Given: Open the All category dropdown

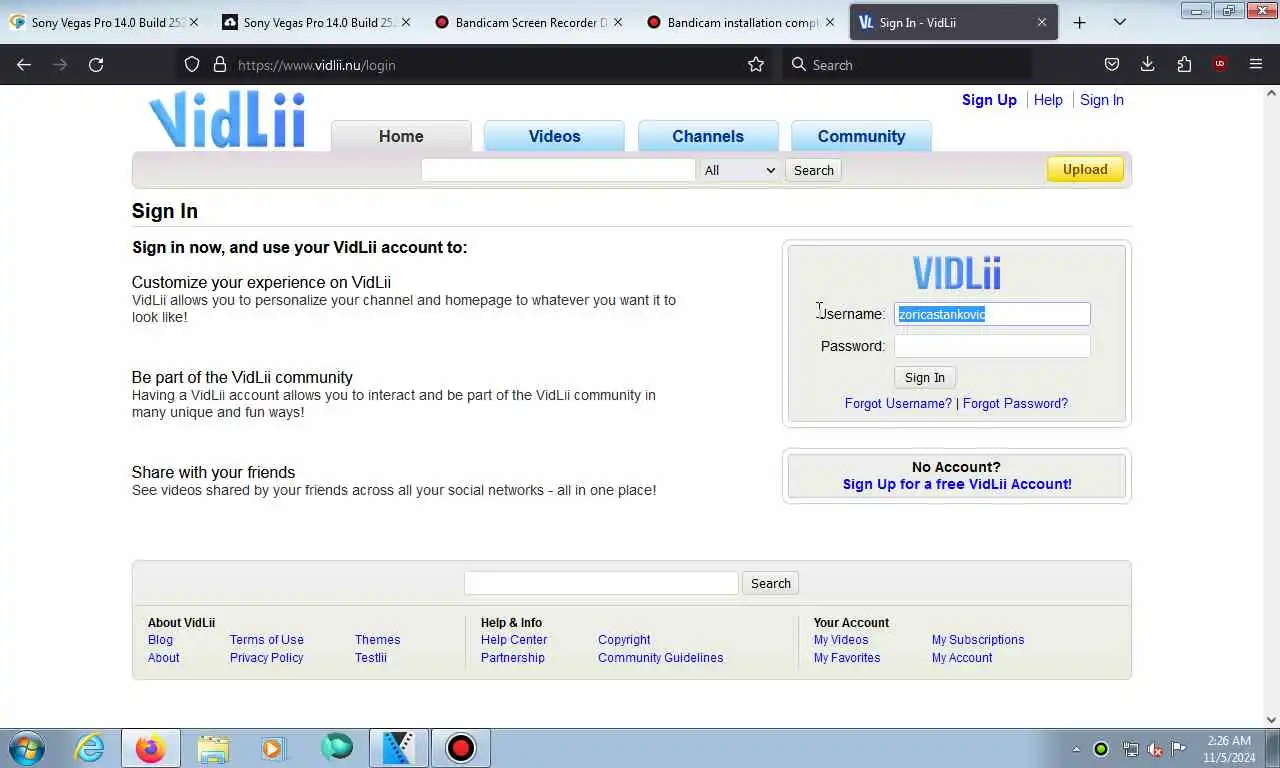Looking at the screenshot, I should [740, 170].
